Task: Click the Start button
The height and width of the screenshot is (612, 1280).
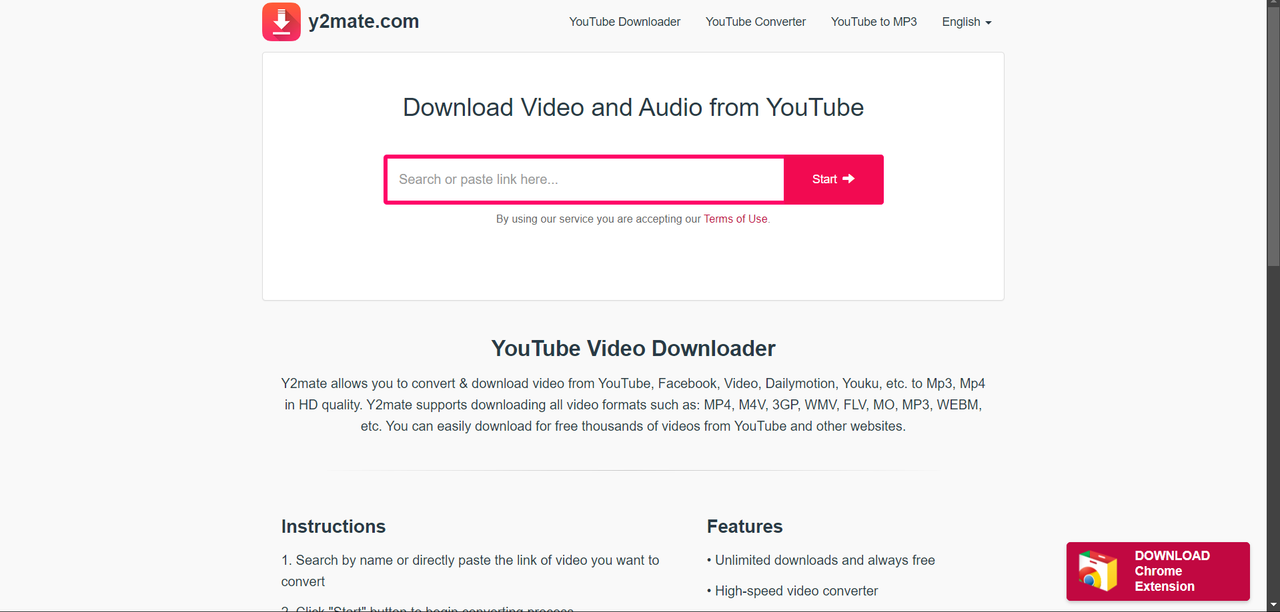Action: [833, 179]
